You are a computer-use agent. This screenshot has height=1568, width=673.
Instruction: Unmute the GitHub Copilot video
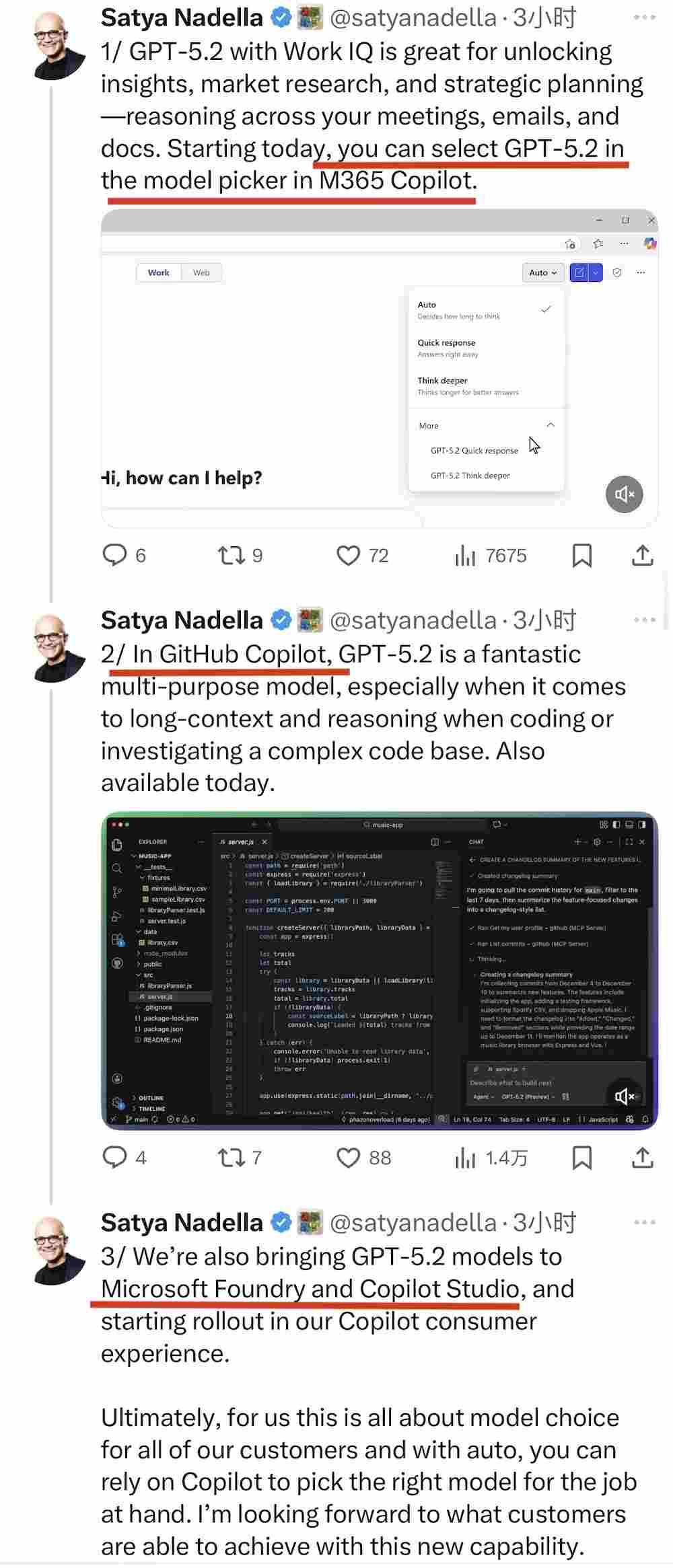click(625, 1096)
